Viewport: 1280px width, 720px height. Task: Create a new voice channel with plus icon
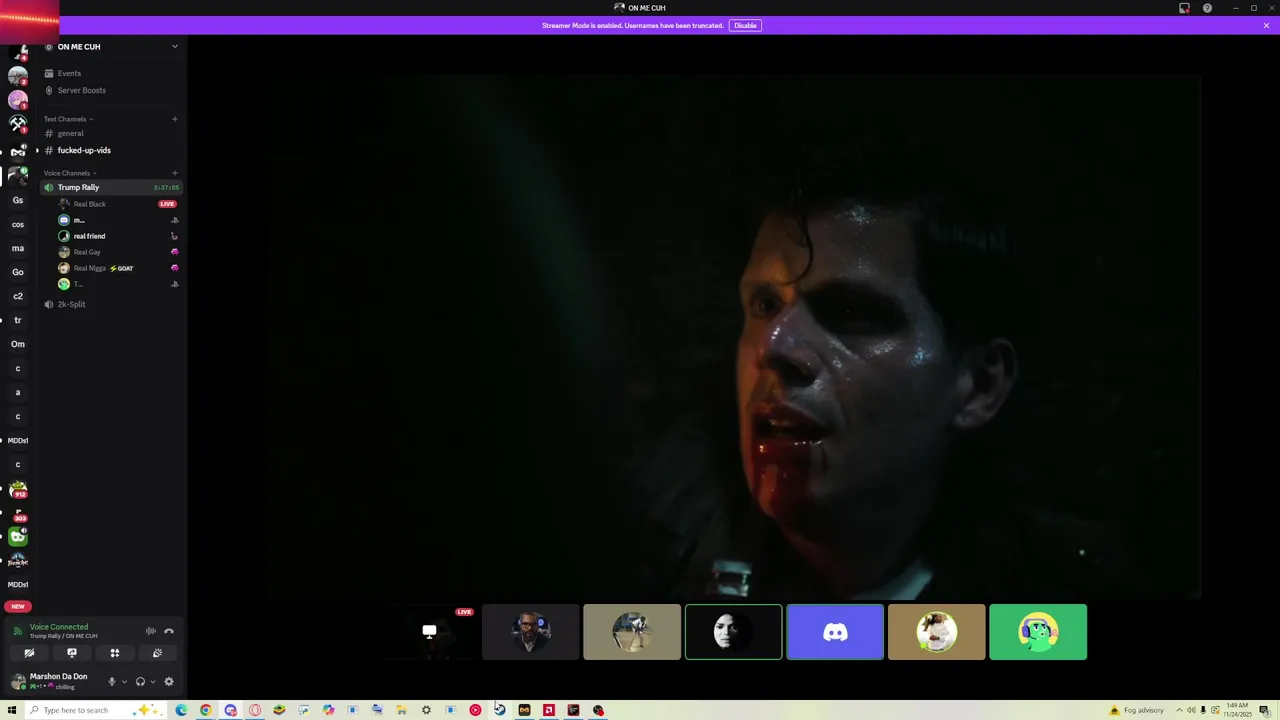(174, 173)
